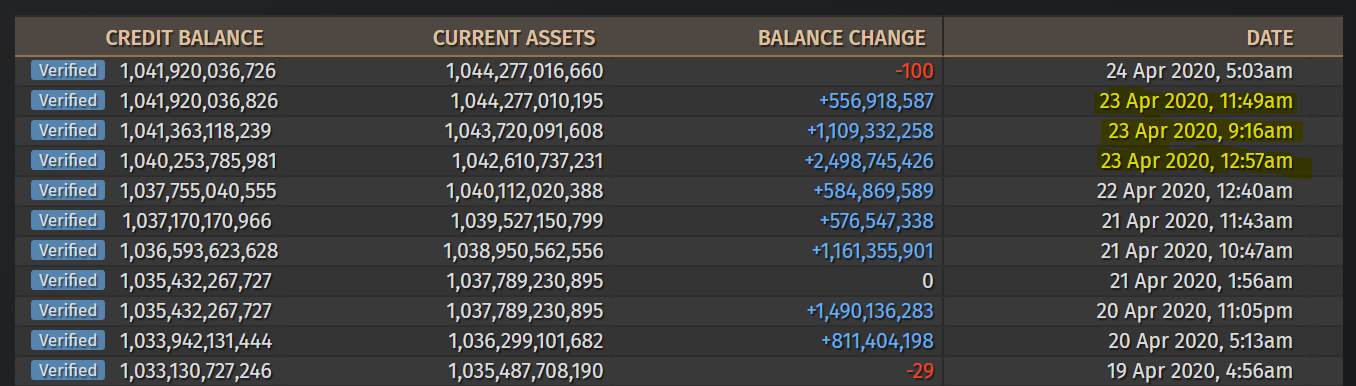Select highlighted date 23 Apr 2020, 11:49am
This screenshot has height=386, width=1356.
point(1196,101)
